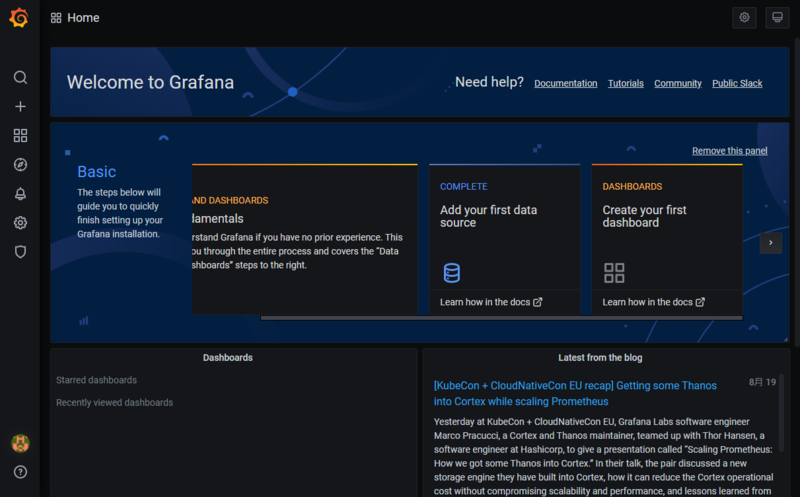
Task: Cycle view mode via monitor icon
Action: pyautogui.click(x=777, y=18)
